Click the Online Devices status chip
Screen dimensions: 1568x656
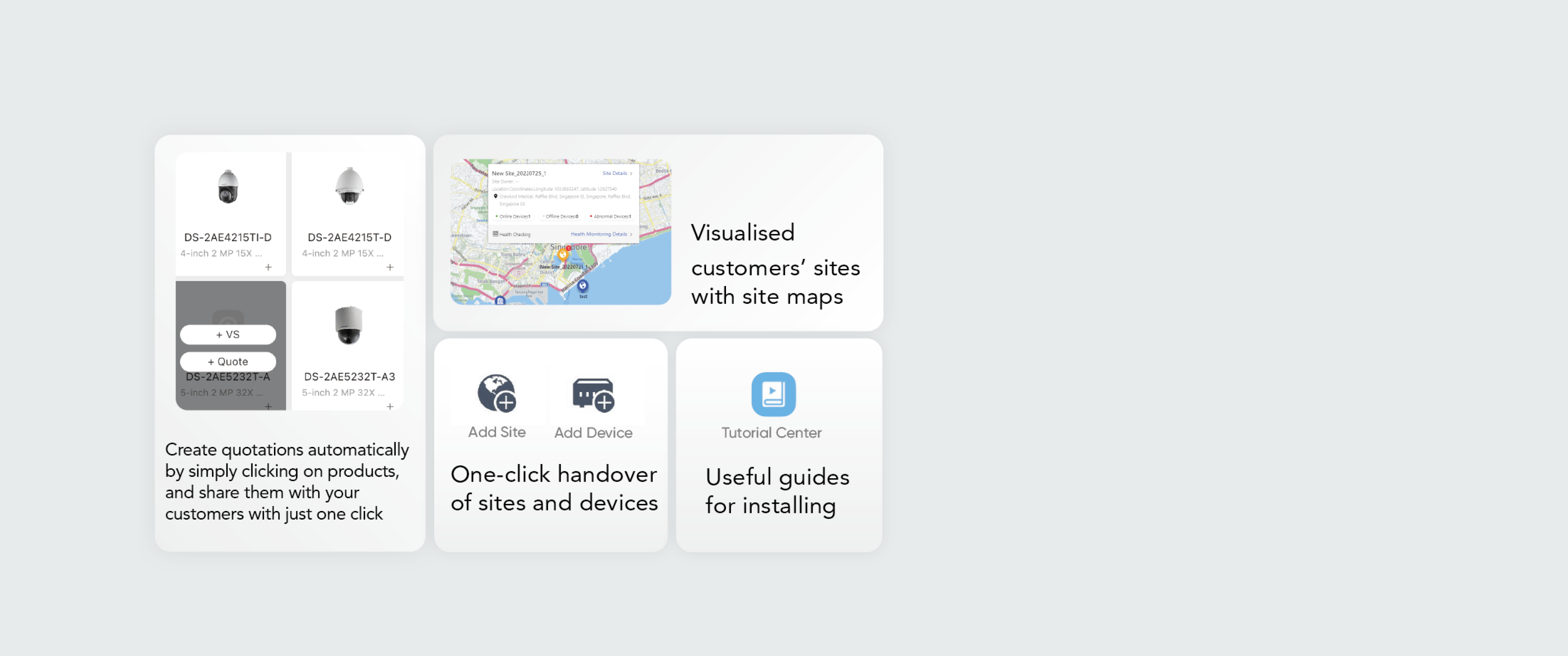point(513,216)
